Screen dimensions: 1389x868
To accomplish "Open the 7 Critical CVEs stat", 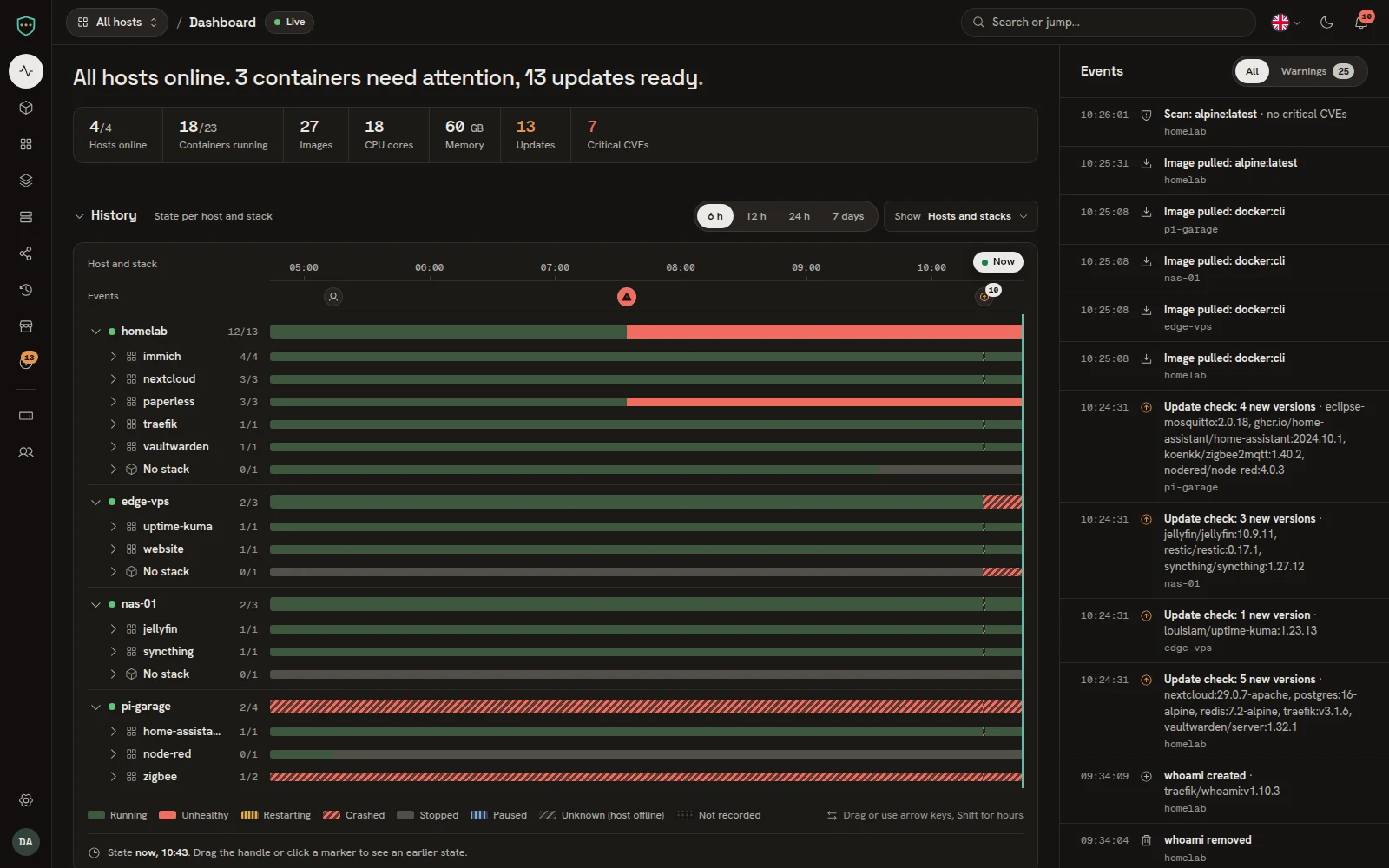I will coord(617,135).
